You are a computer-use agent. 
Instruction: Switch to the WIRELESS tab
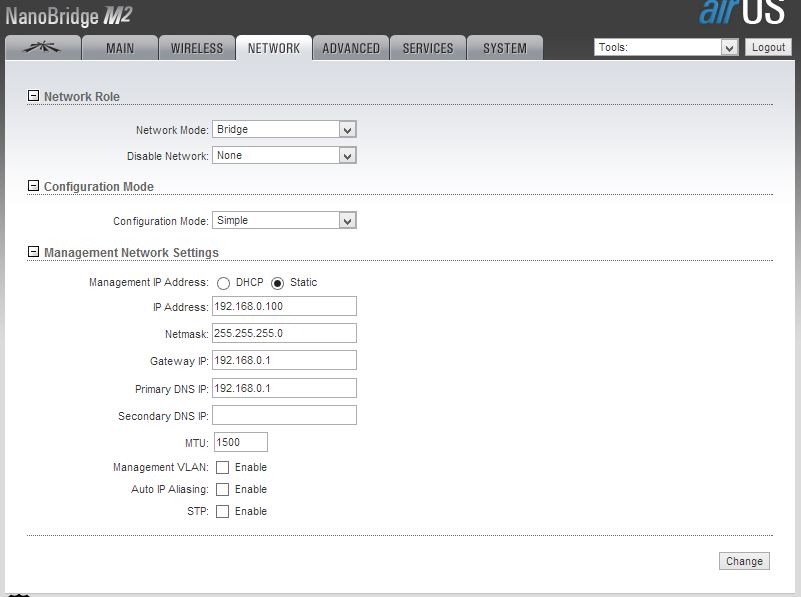(x=197, y=48)
